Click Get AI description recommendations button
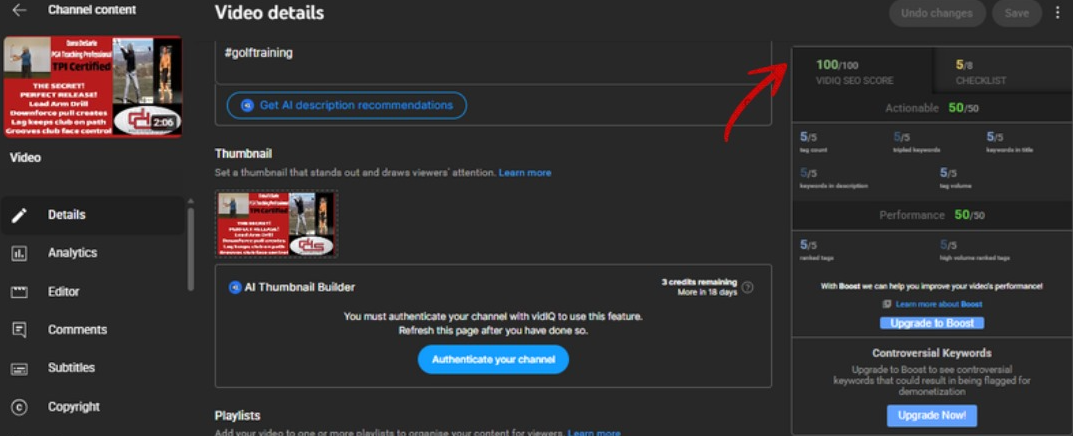Image resolution: width=1073 pixels, height=436 pixels. [347, 105]
